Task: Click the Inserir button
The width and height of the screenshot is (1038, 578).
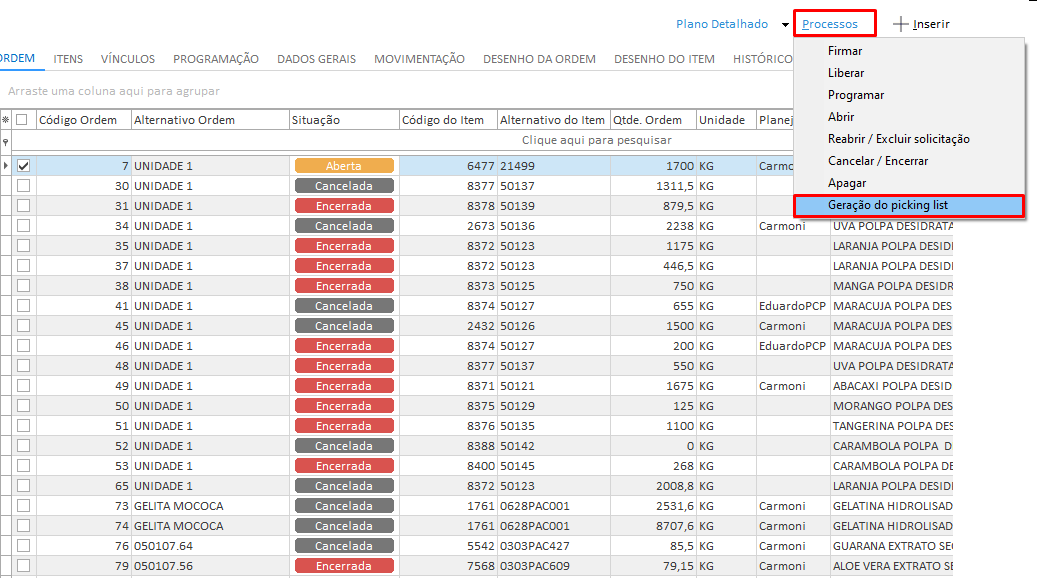Action: pyautogui.click(x=921, y=24)
